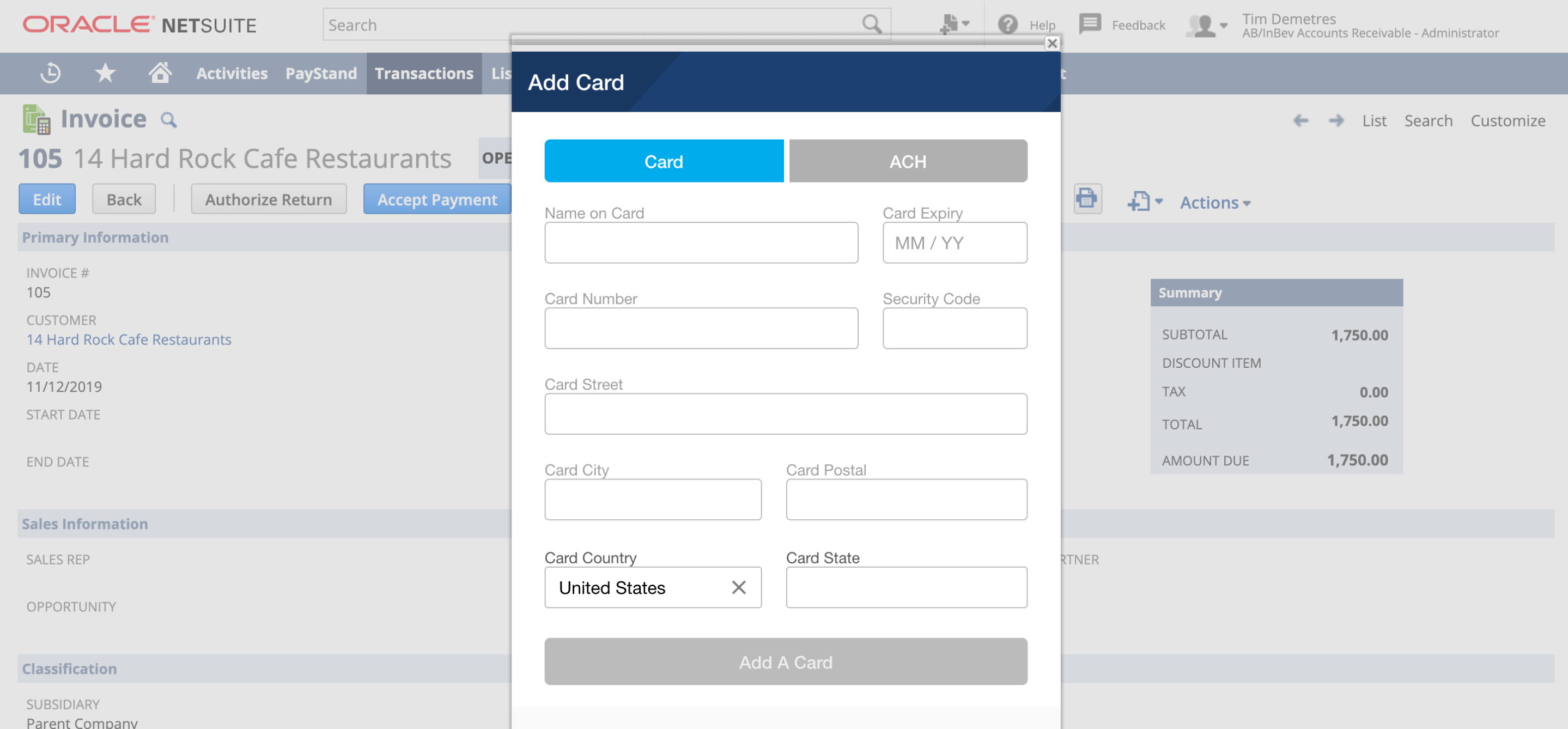Open the PayStand menu

click(321, 73)
